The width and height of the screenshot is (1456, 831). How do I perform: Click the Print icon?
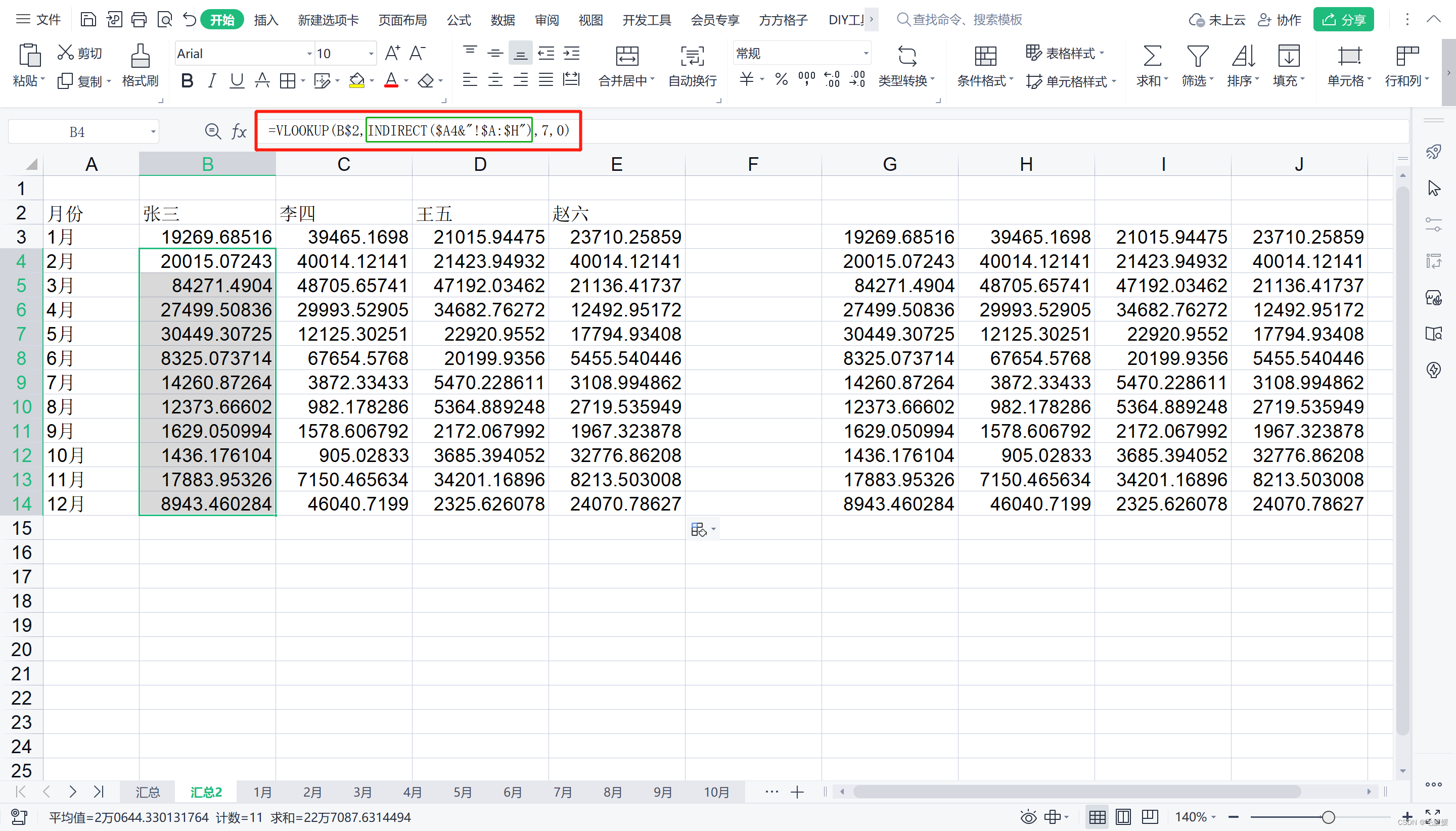(x=139, y=20)
